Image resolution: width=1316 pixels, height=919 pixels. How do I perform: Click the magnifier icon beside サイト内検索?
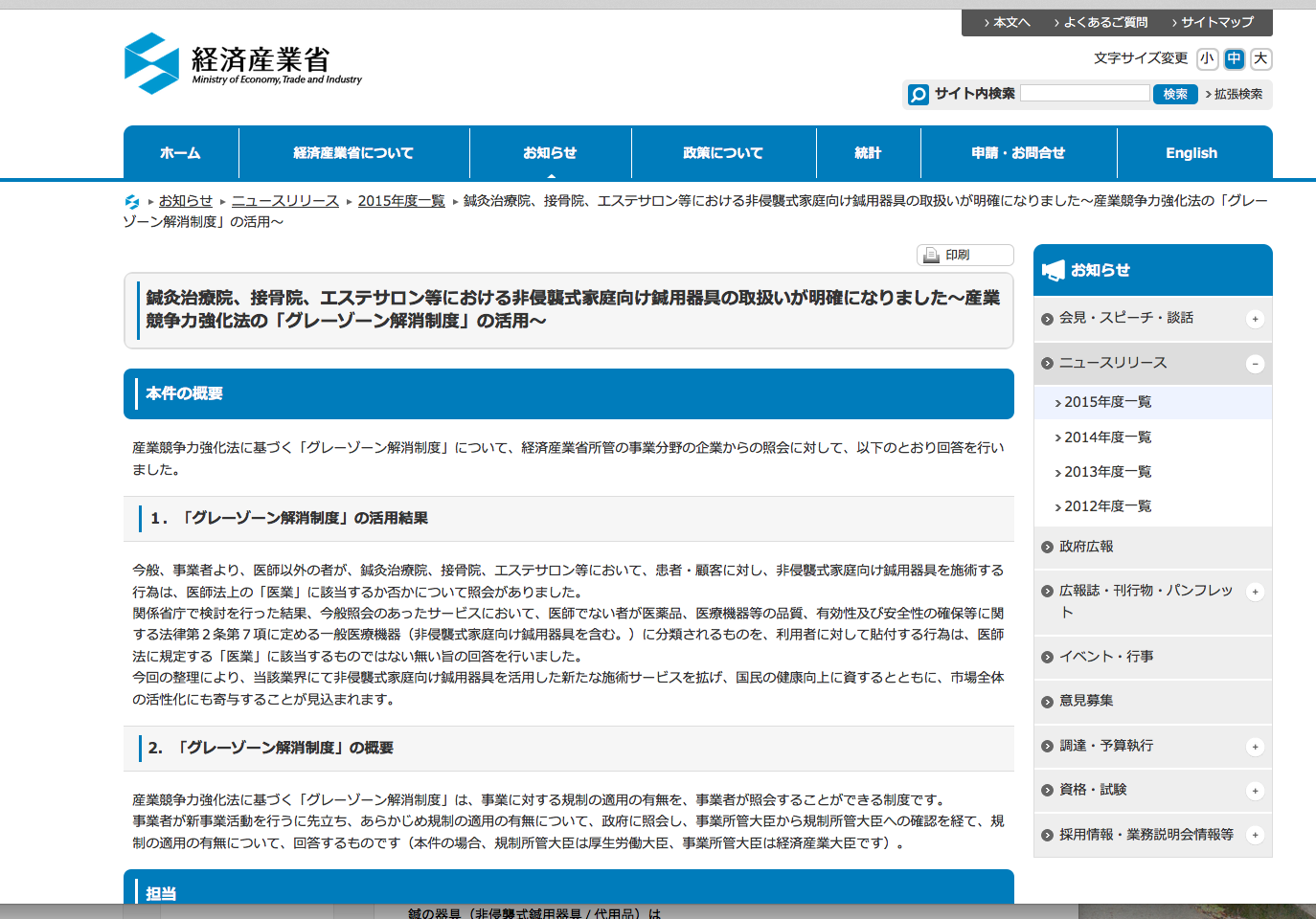coord(919,95)
